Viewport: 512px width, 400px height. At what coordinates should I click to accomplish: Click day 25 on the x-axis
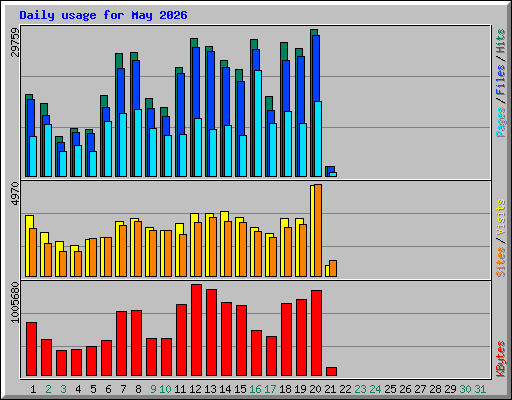(390, 389)
